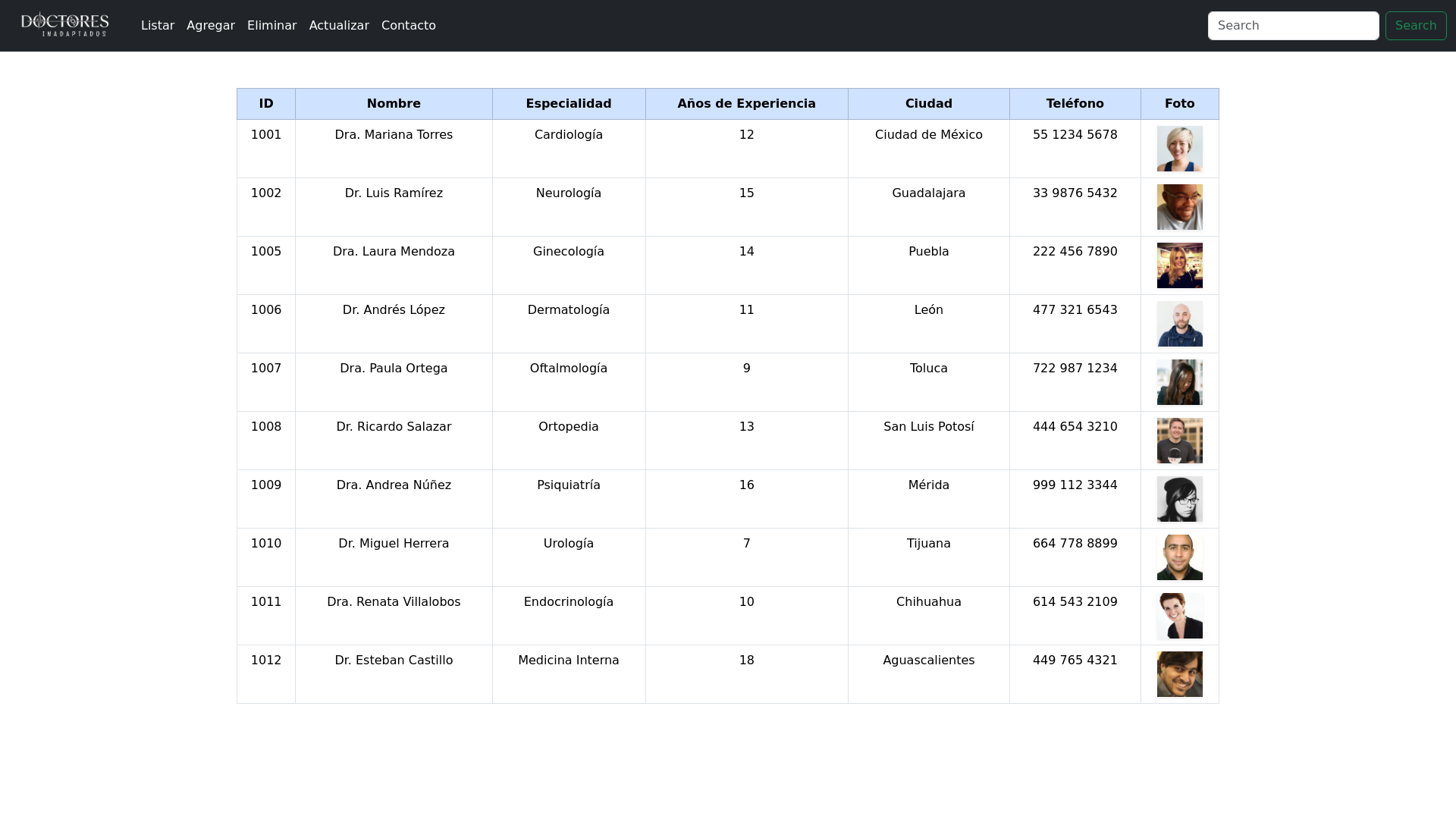This screenshot has width=1456, height=819.
Task: Click phone number 449 765 4321
Action: (x=1075, y=661)
